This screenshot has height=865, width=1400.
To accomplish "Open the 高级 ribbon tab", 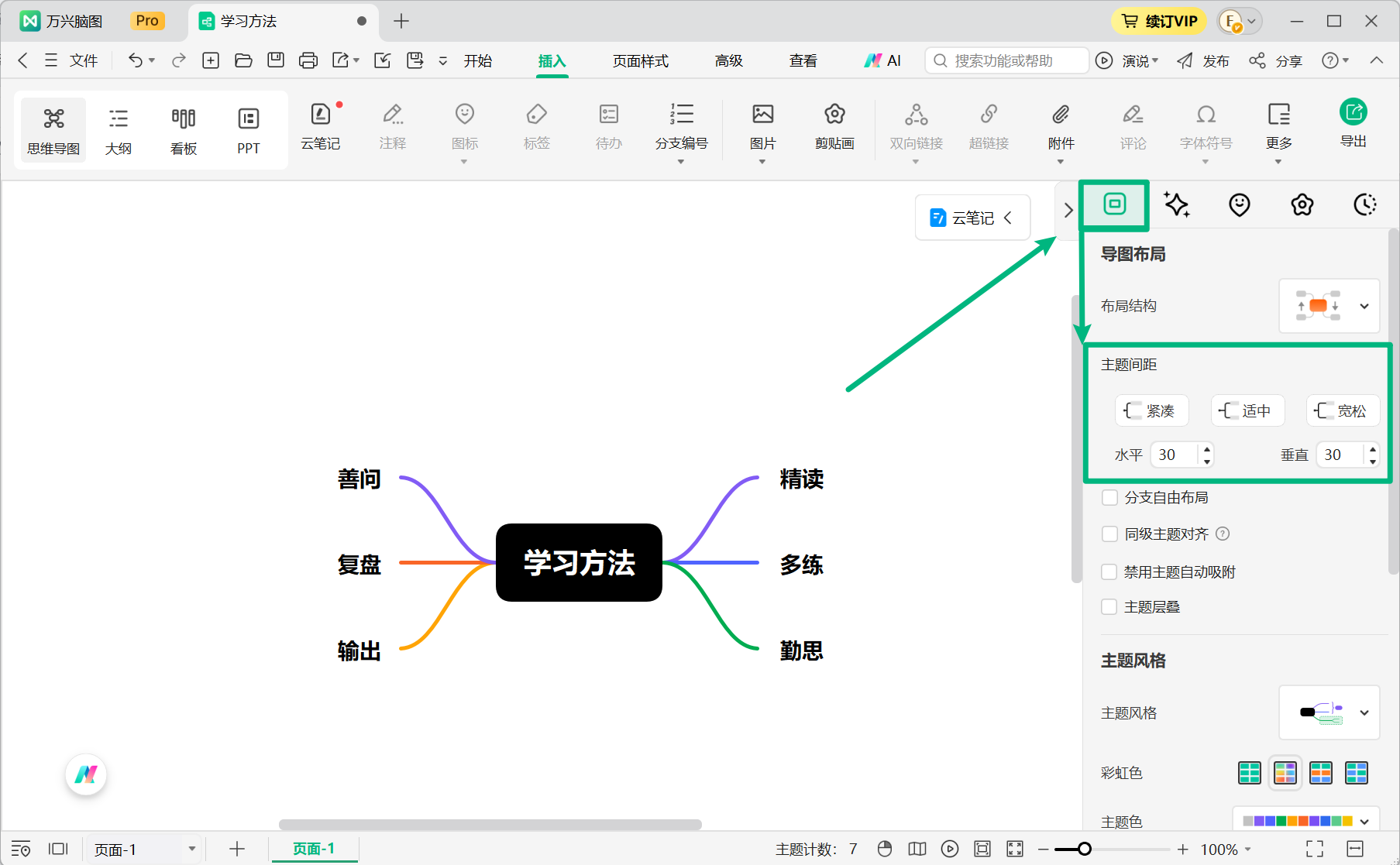I will coord(728,60).
